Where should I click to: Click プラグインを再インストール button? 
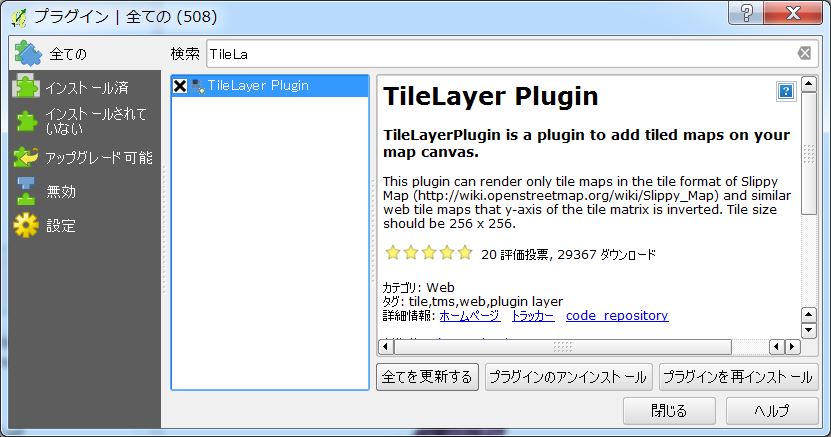tap(738, 377)
